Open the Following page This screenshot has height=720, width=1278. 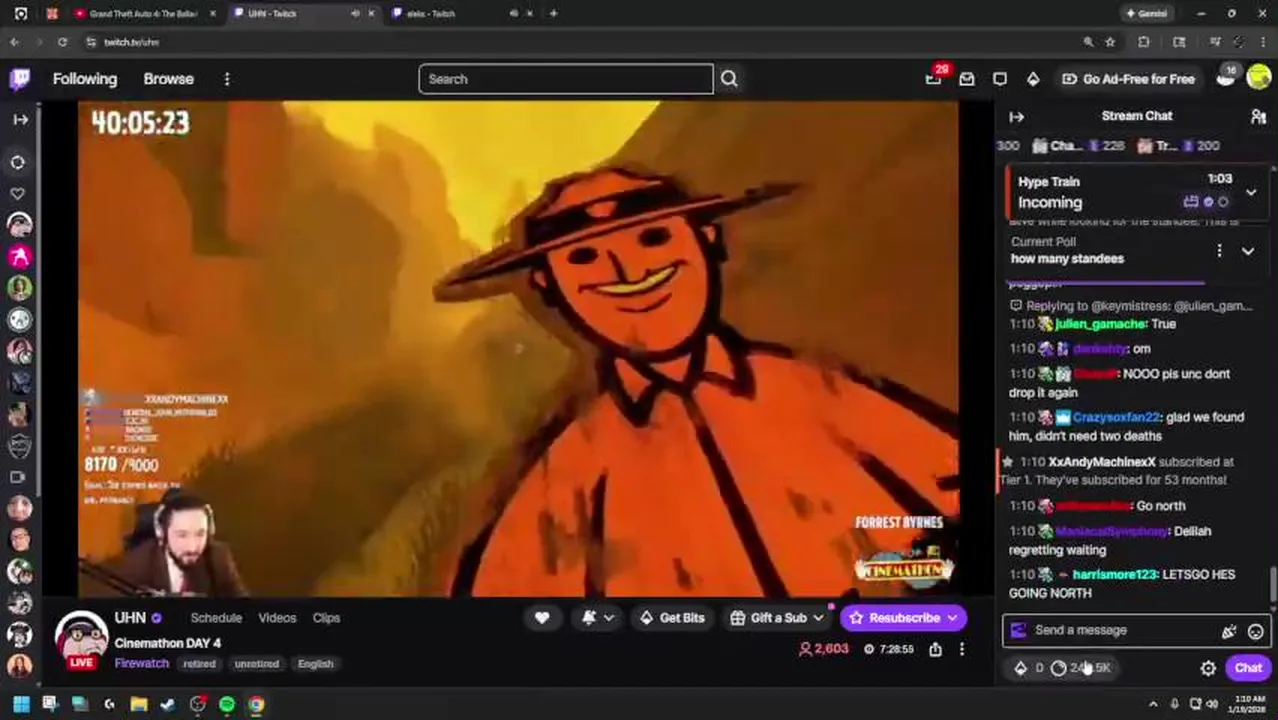tap(85, 79)
